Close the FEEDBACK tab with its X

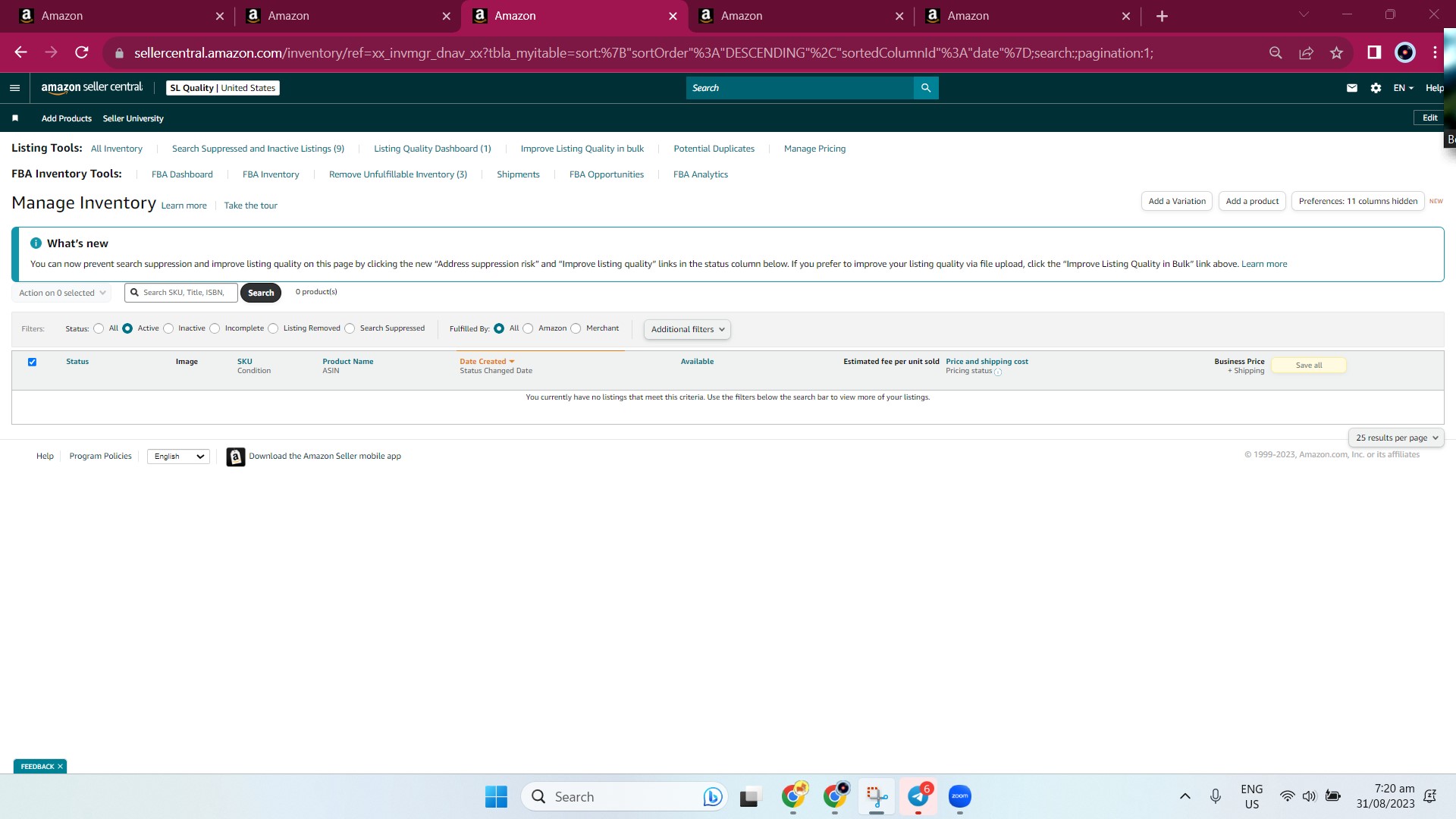60,767
